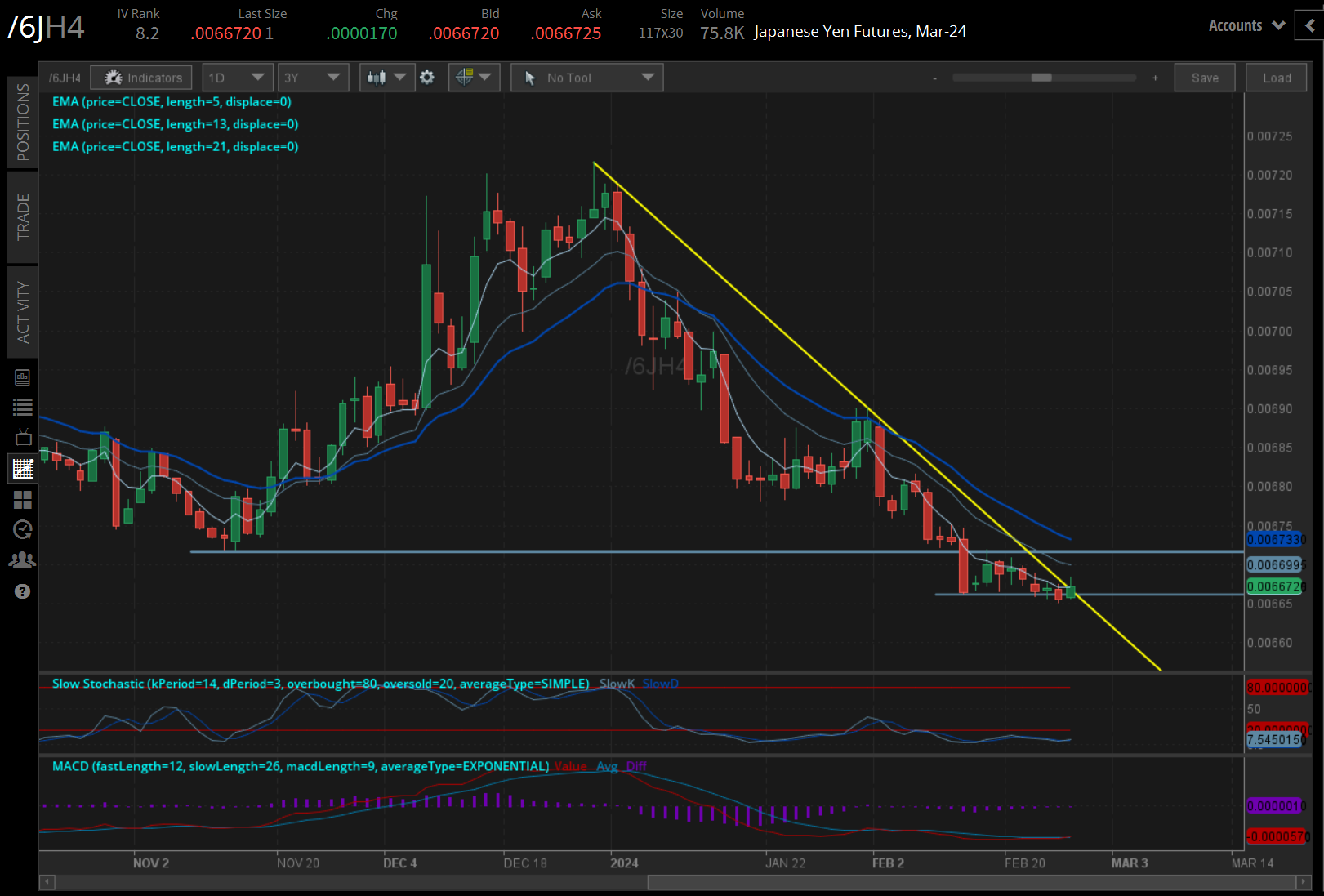Click the Indicators button
This screenshot has height=896, width=1324.
click(140, 77)
